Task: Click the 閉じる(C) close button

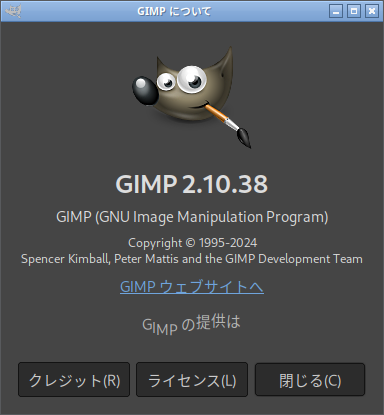Action: coord(310,380)
